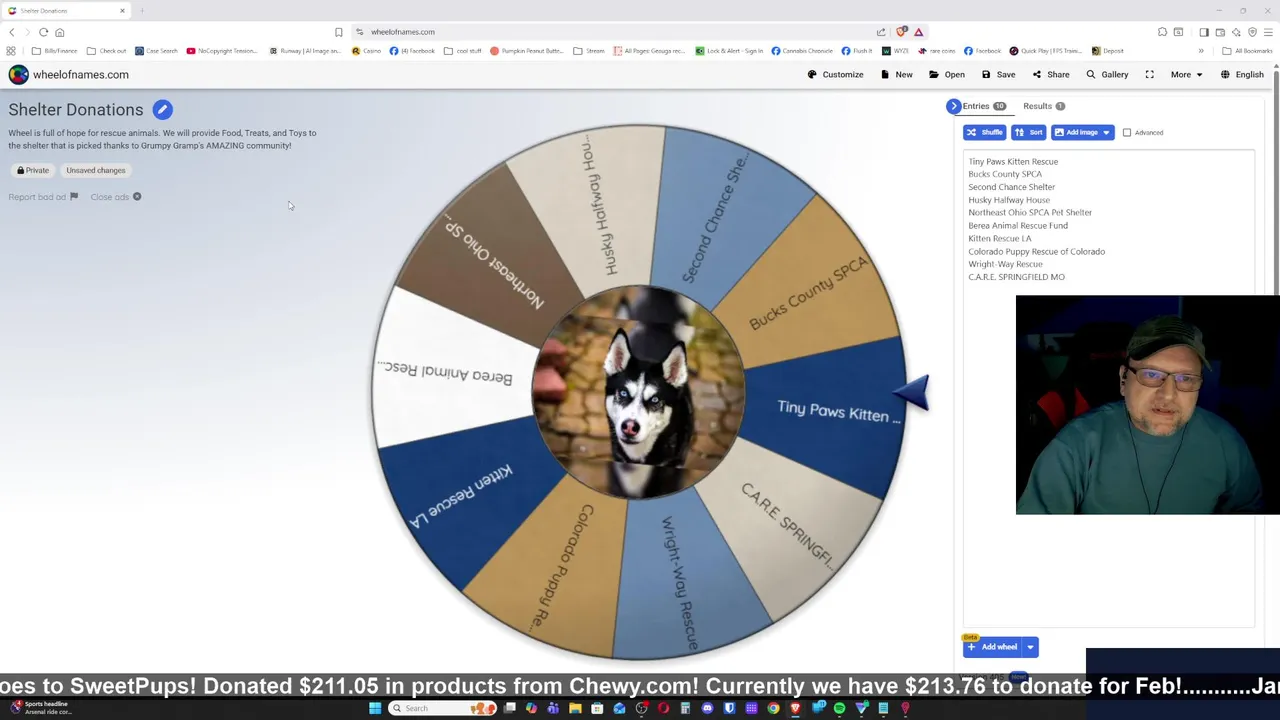Reload the browser page
The image size is (1280, 720).
(43, 32)
